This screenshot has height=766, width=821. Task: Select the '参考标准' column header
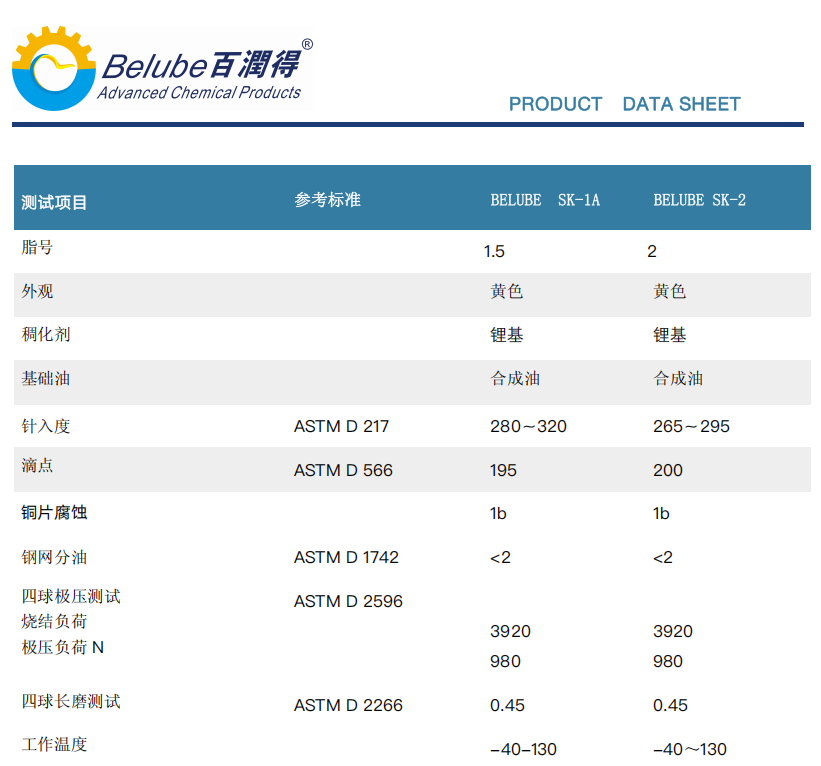pos(327,199)
